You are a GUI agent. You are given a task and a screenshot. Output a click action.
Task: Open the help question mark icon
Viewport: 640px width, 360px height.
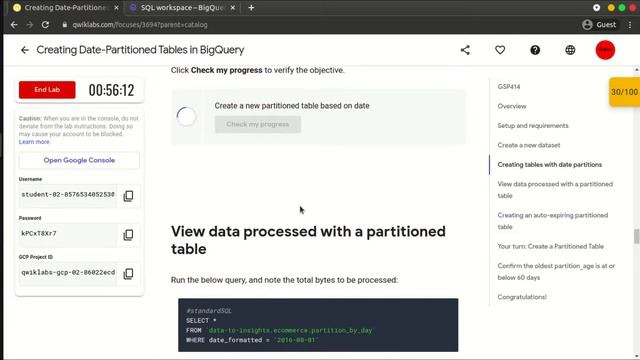tap(535, 50)
